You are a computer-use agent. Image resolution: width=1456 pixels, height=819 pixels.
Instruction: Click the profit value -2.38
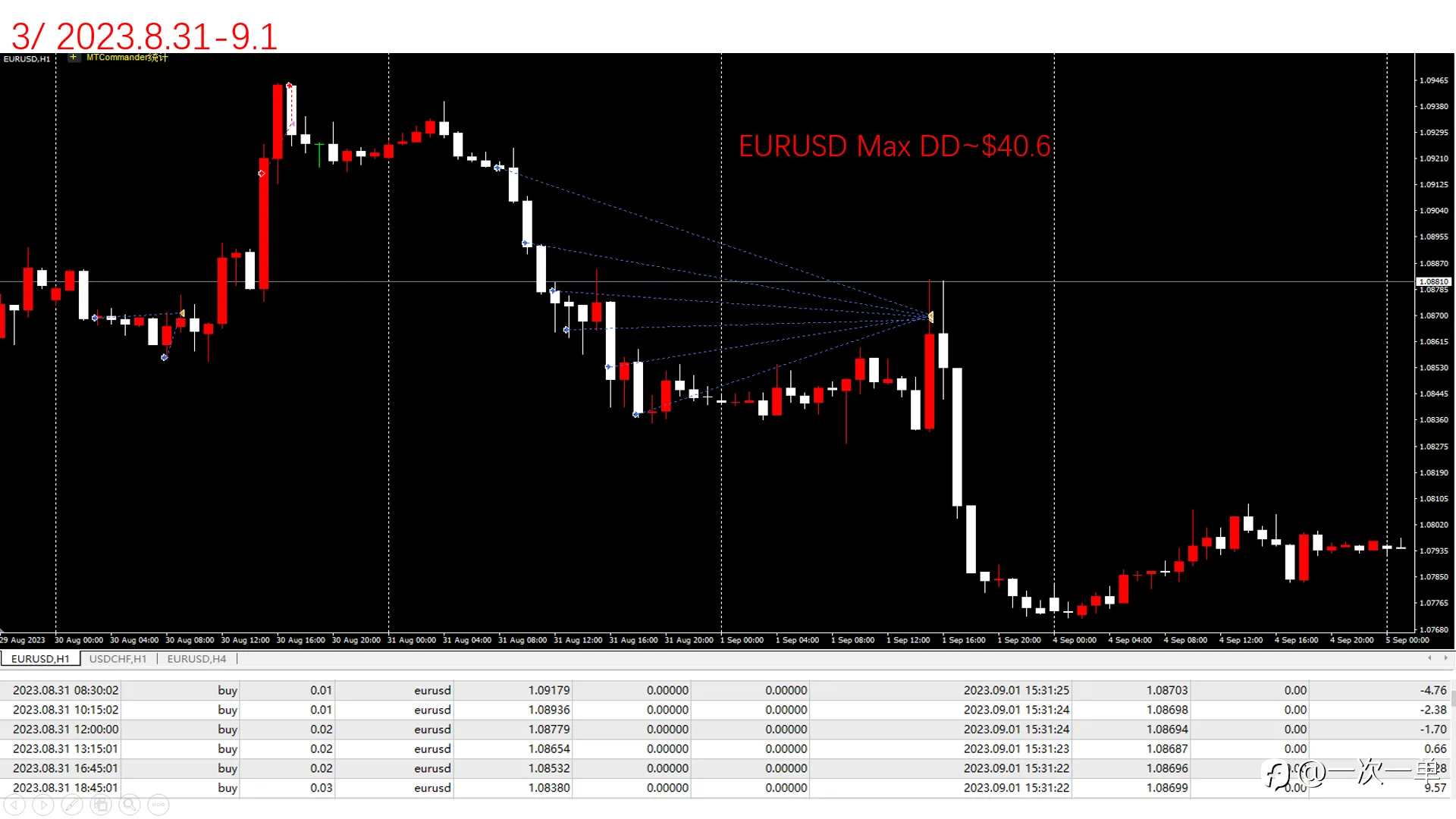click(1433, 710)
